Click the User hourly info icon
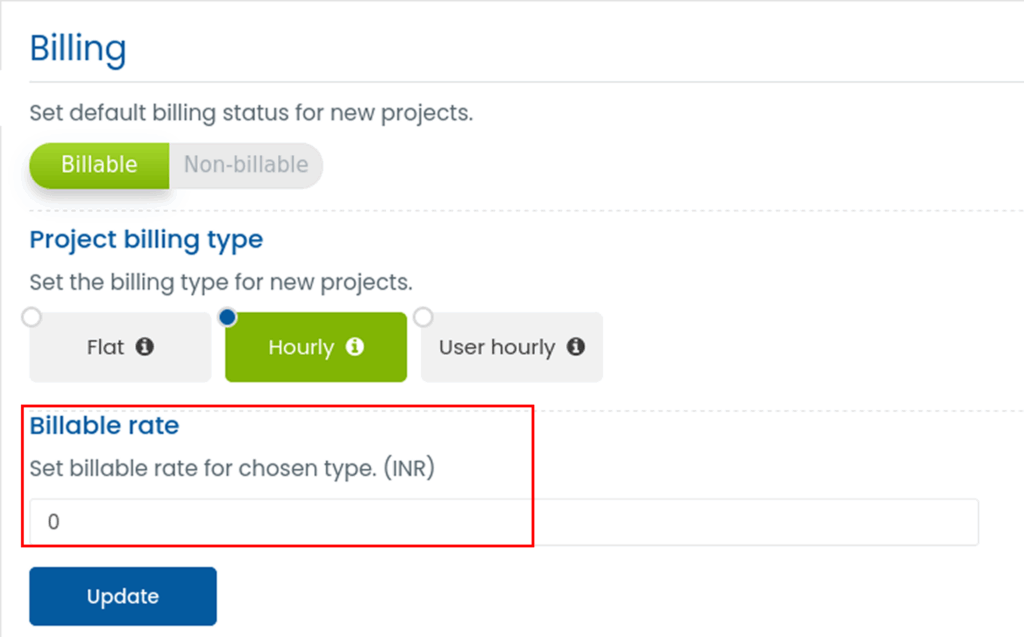The image size is (1024, 637). [x=575, y=347]
